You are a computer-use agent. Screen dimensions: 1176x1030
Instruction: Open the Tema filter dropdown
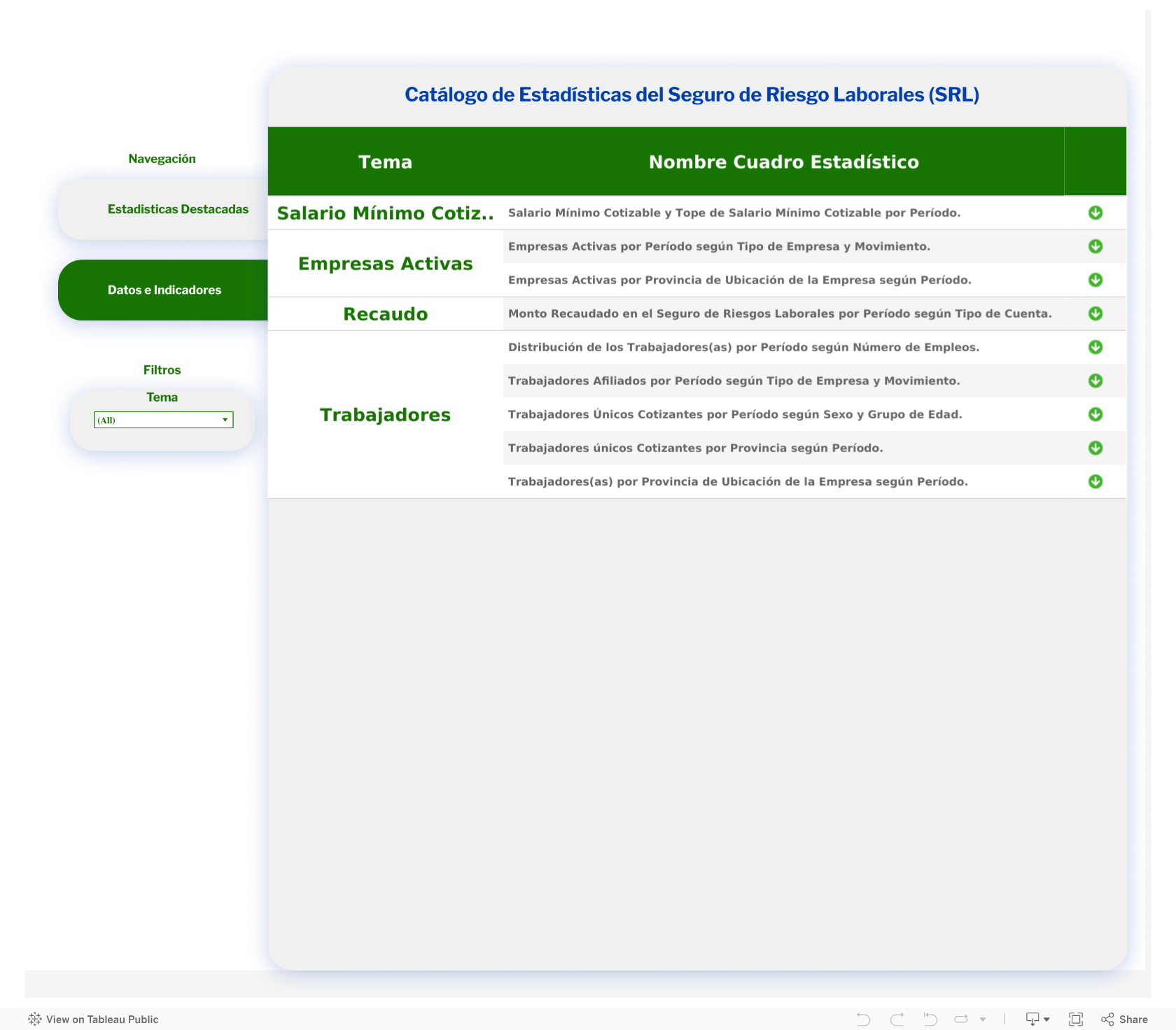pyautogui.click(x=163, y=420)
